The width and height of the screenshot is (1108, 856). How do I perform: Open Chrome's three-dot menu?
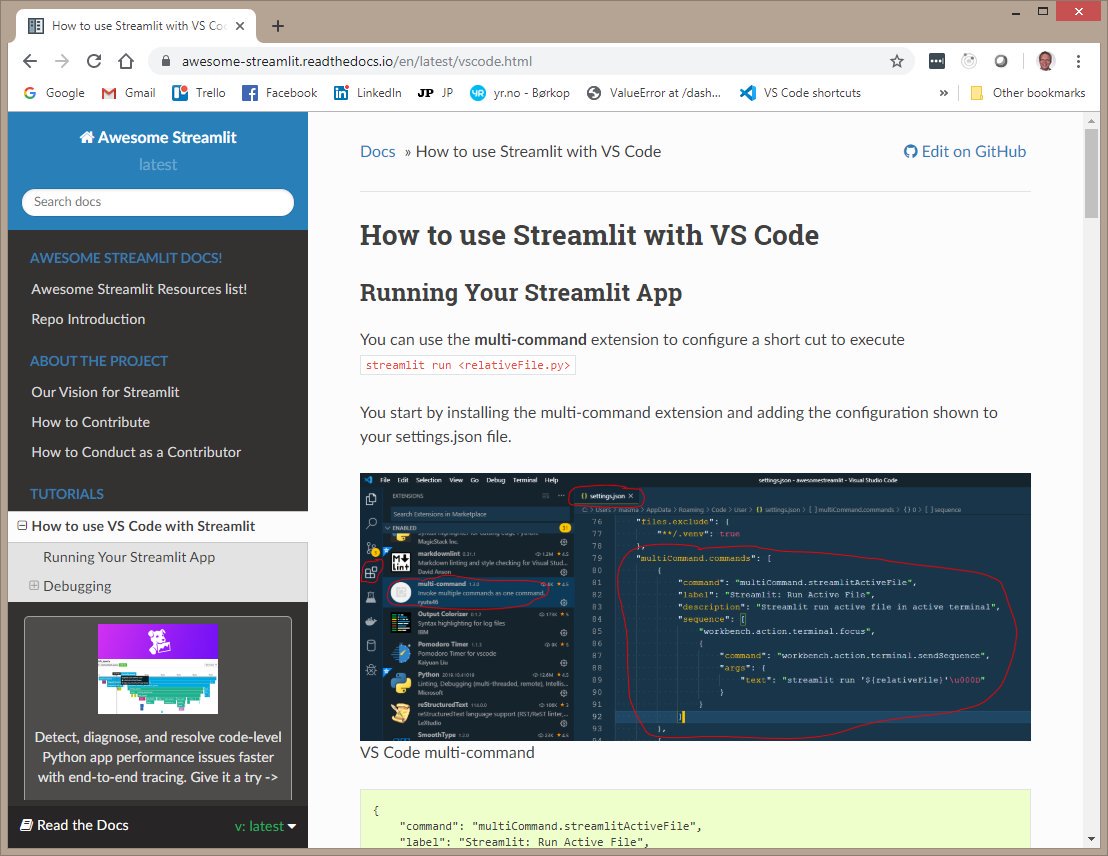[1078, 61]
